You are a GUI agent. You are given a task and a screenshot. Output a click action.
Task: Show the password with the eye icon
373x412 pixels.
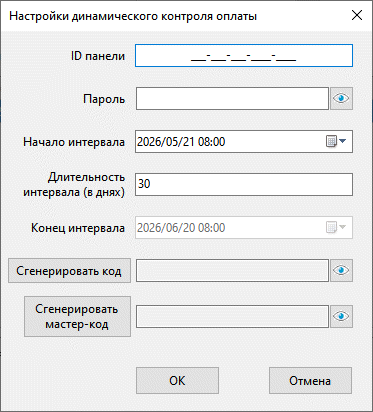(x=341, y=98)
